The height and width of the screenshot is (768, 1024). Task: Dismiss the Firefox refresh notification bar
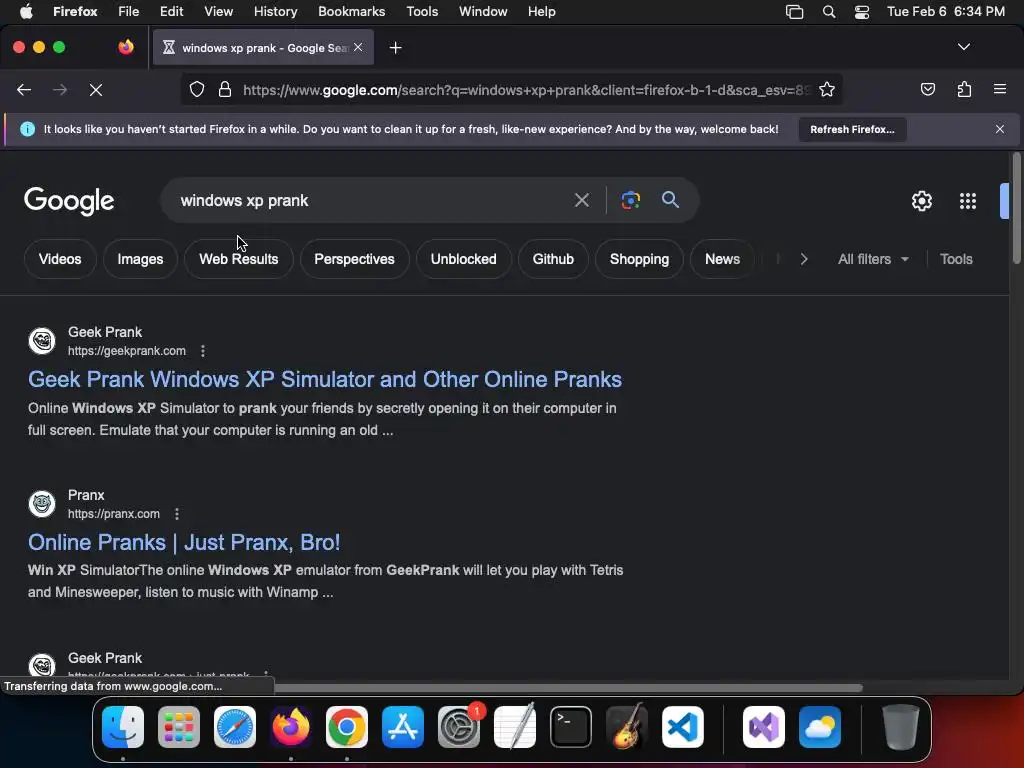[x=999, y=129]
